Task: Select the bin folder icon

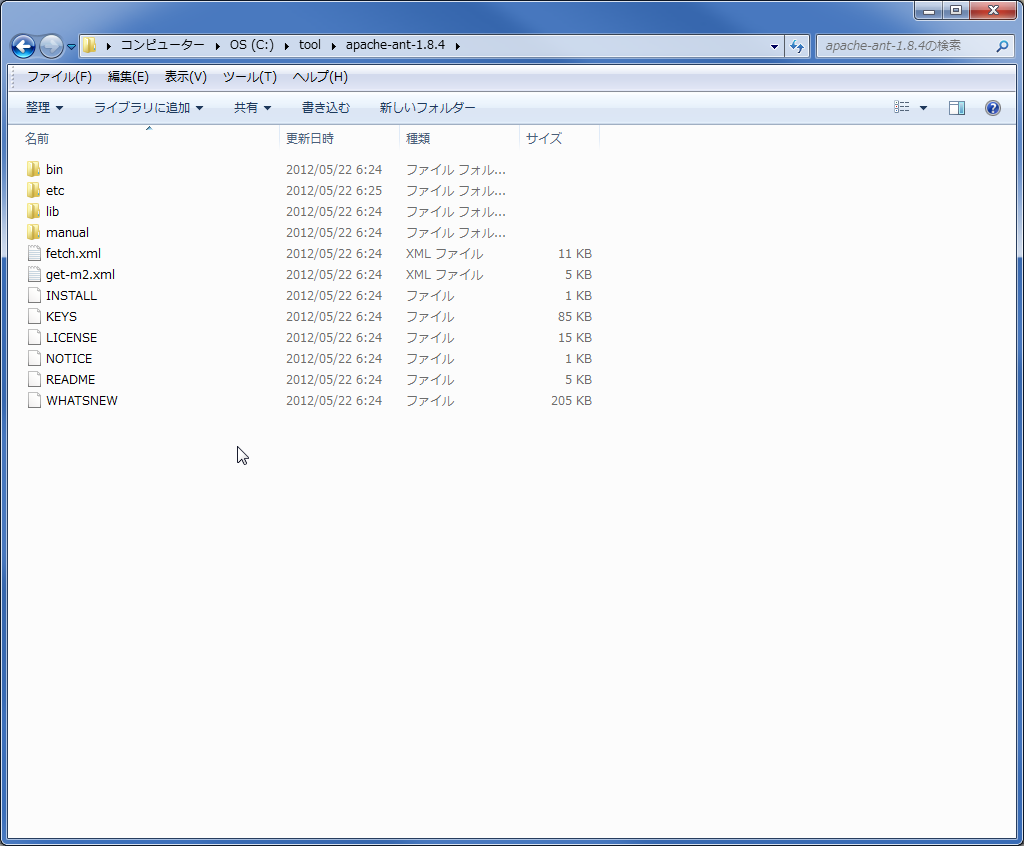Action: (34, 169)
